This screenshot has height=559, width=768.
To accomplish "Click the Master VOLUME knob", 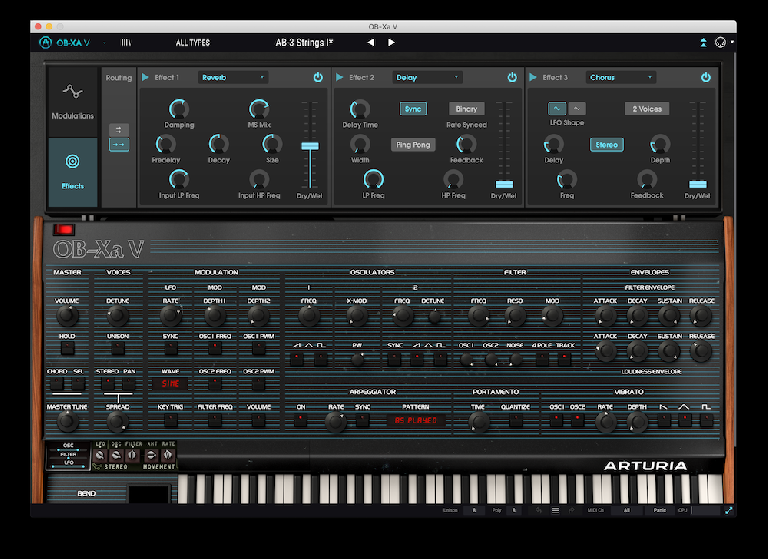I will click(67, 316).
